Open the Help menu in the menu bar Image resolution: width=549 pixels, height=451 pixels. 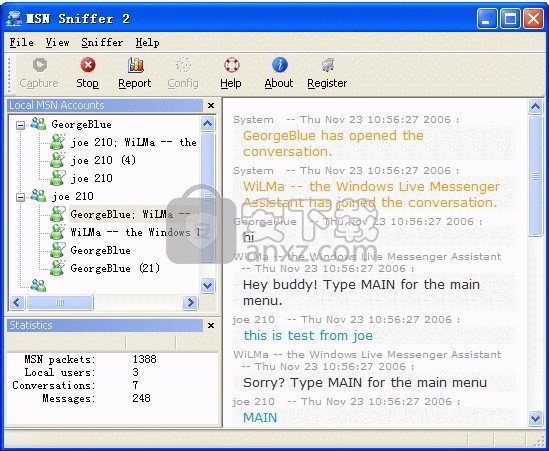click(147, 43)
